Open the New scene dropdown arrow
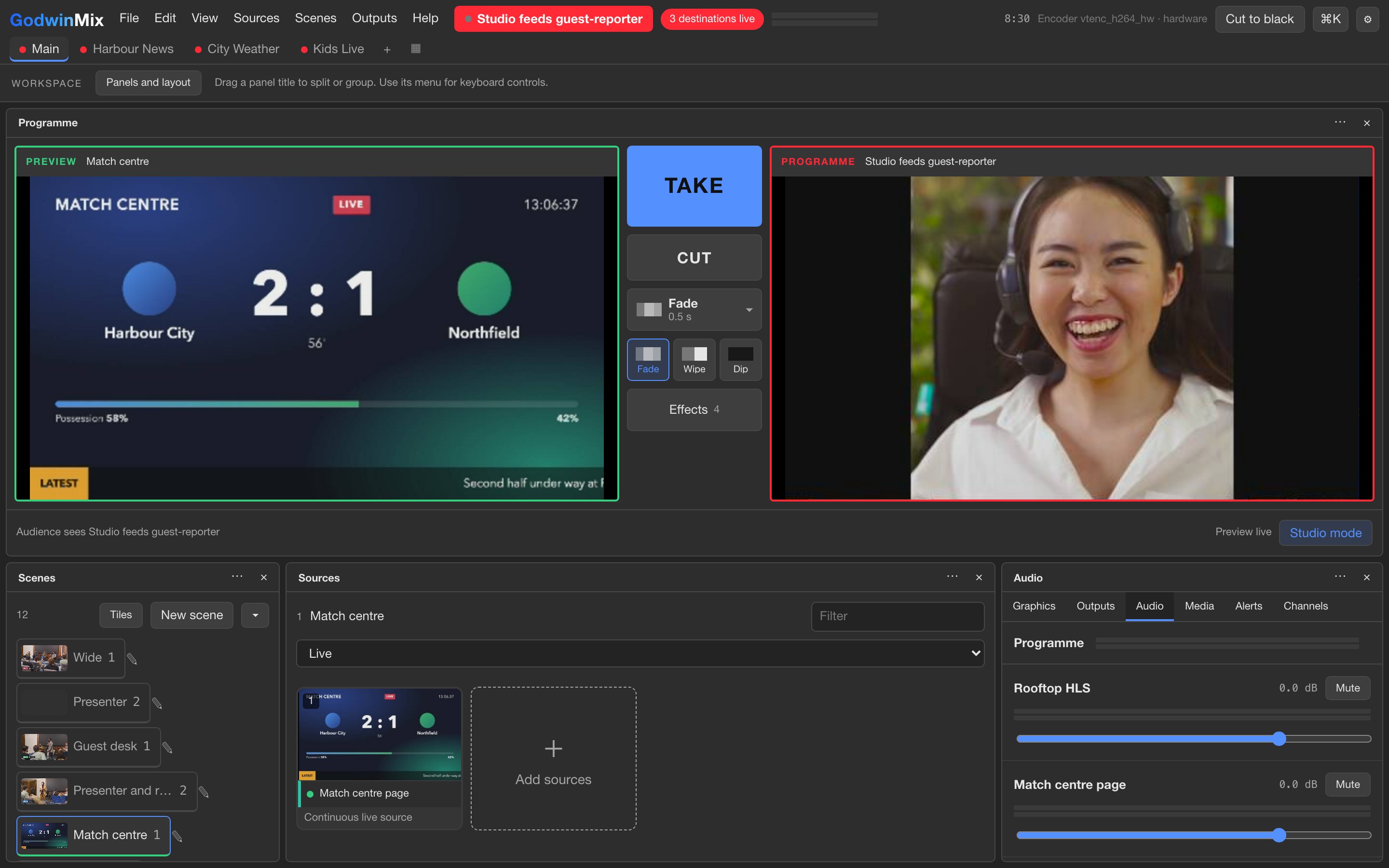Image resolution: width=1389 pixels, height=868 pixels. [256, 615]
